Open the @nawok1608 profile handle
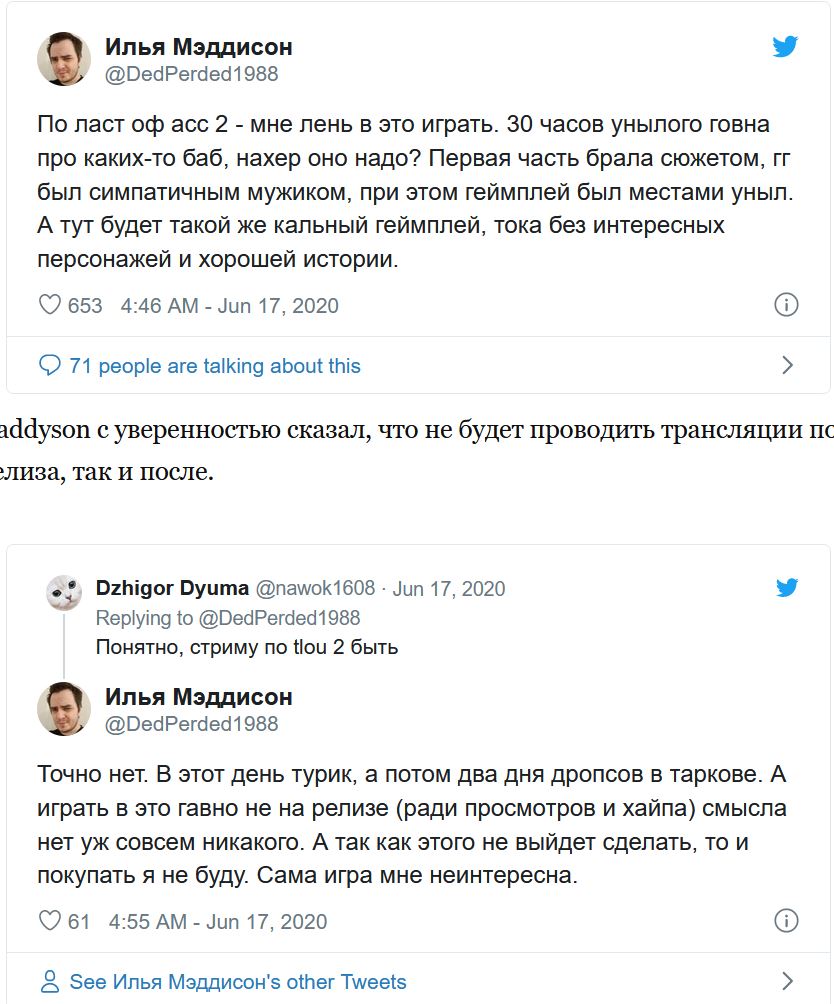This screenshot has height=1004, width=834. 315,588
